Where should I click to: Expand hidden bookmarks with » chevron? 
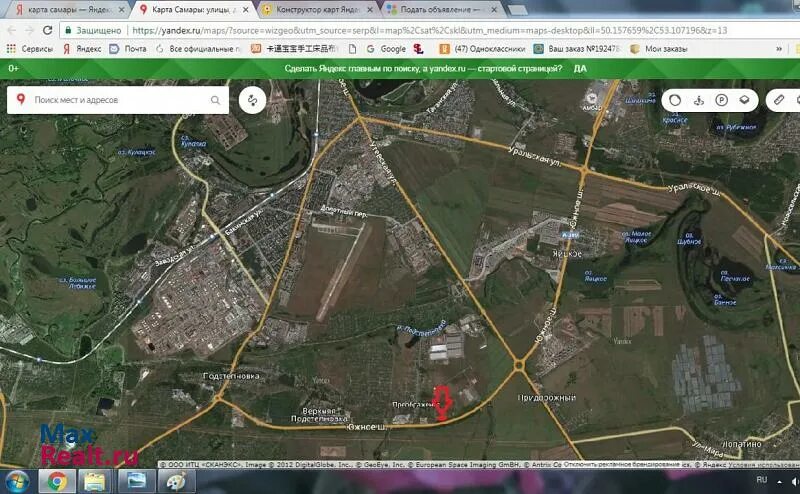[779, 48]
